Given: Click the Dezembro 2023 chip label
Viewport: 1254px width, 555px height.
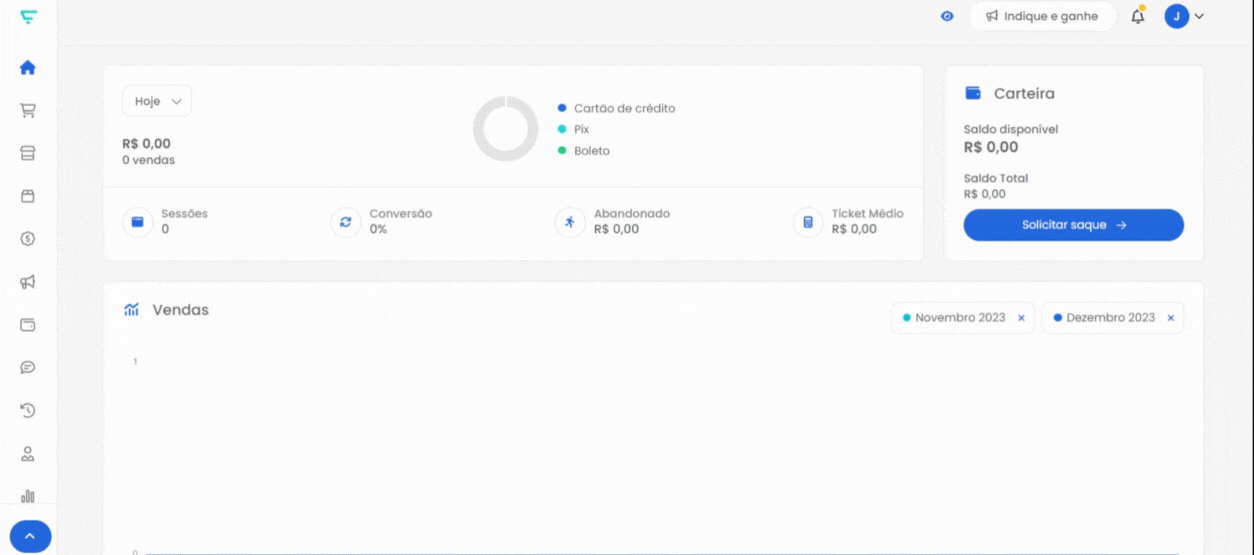Looking at the screenshot, I should pyautogui.click(x=1111, y=318).
